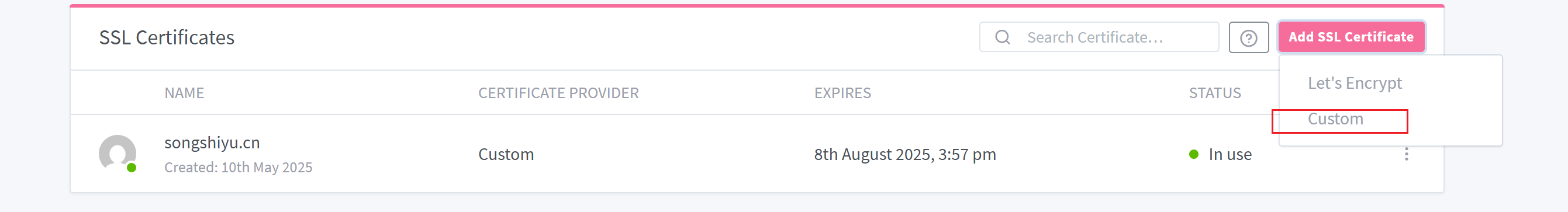Open the three-dot menu for songshiyu.cn
The height and width of the screenshot is (212, 1568).
1406,154
